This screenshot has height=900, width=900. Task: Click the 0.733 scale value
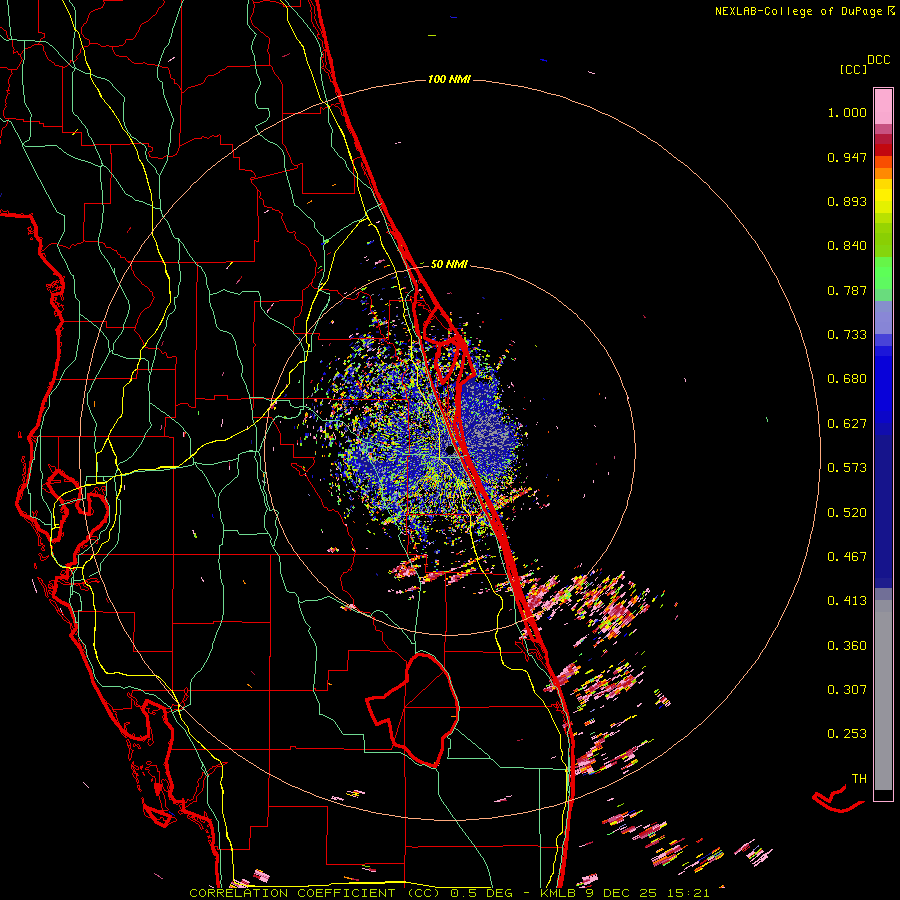click(x=847, y=335)
